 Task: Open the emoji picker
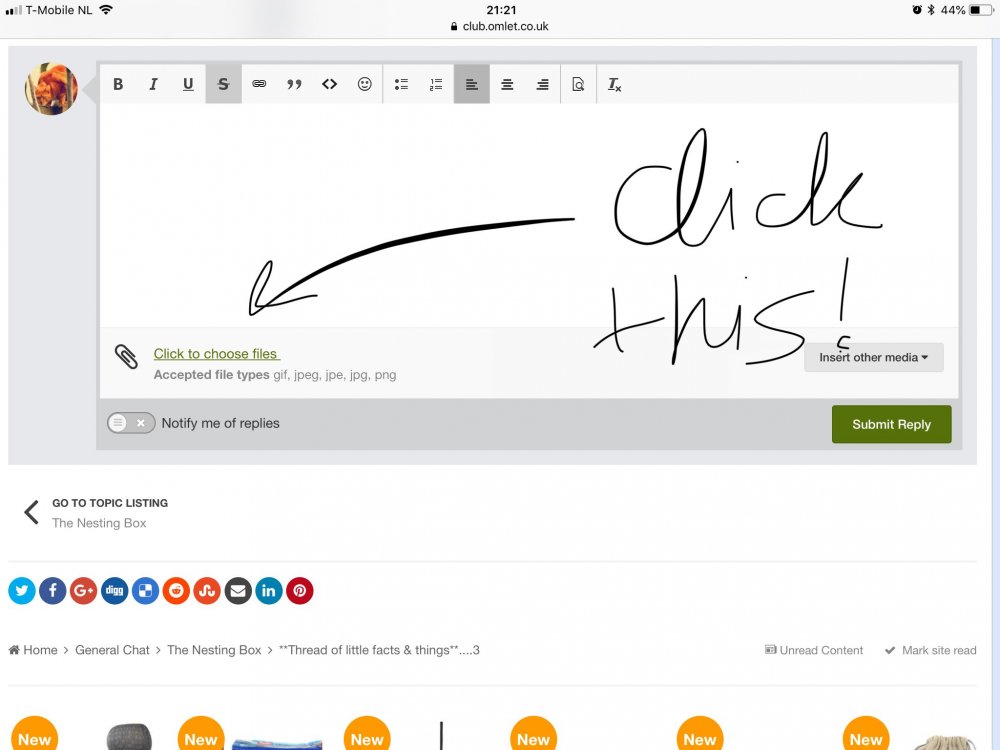365,85
